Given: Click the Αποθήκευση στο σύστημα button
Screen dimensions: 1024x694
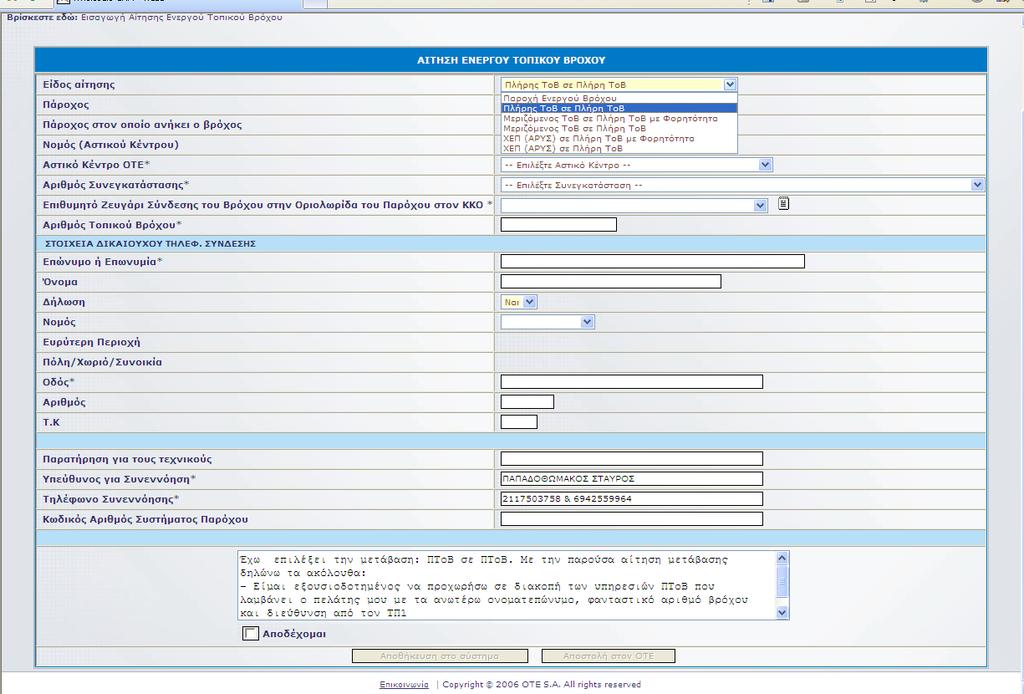Looking at the screenshot, I should point(440,656).
